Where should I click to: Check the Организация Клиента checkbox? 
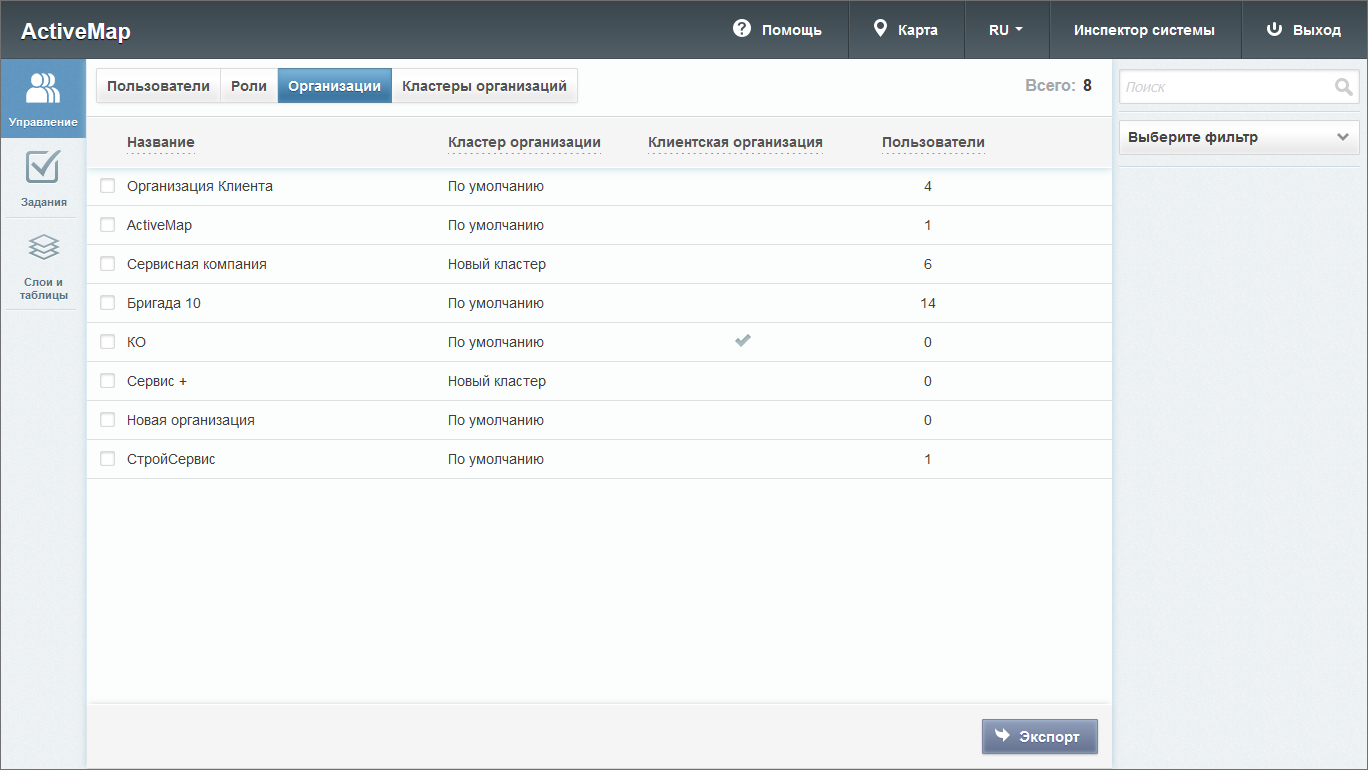(x=108, y=186)
